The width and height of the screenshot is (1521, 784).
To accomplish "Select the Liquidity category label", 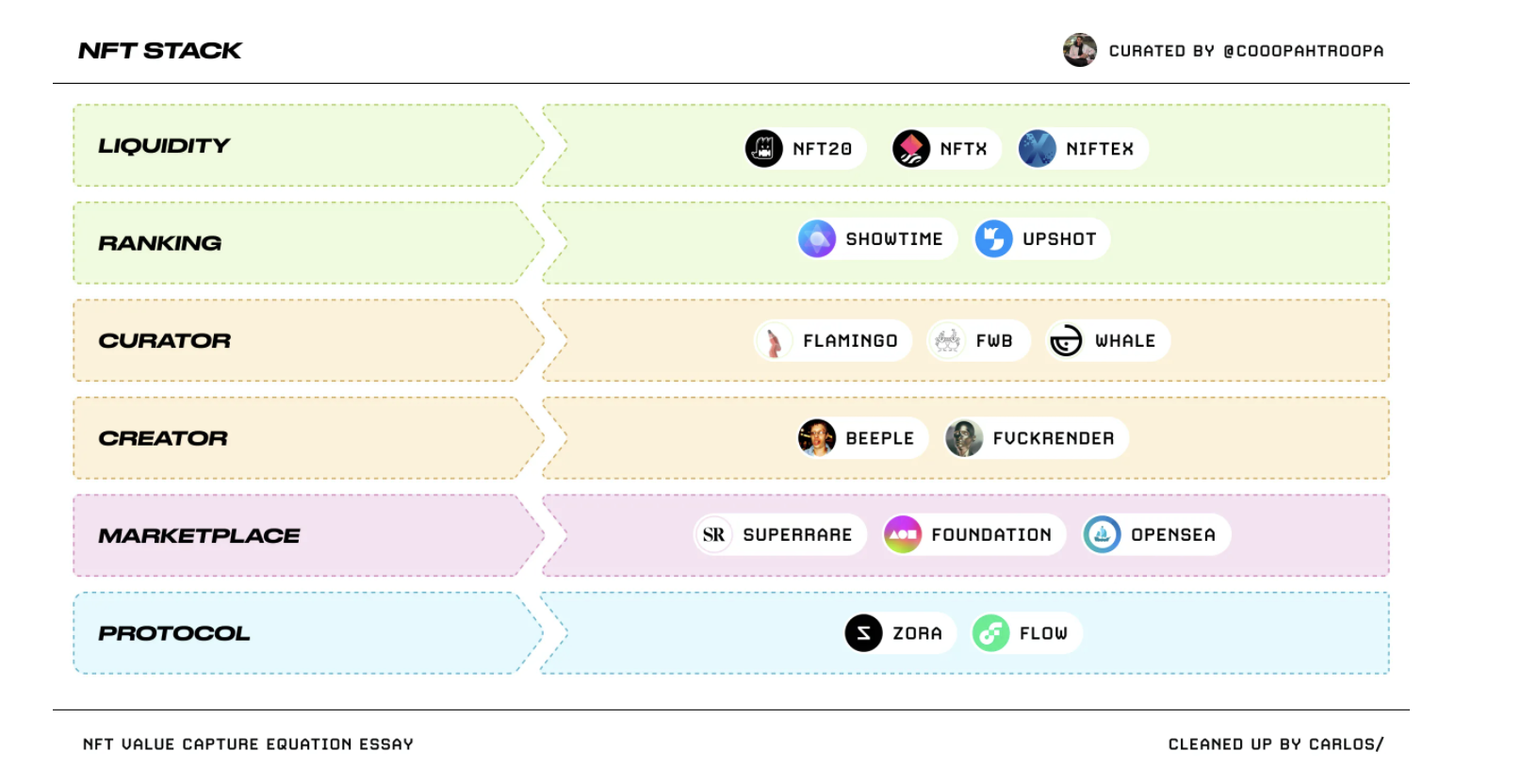I will (x=164, y=146).
